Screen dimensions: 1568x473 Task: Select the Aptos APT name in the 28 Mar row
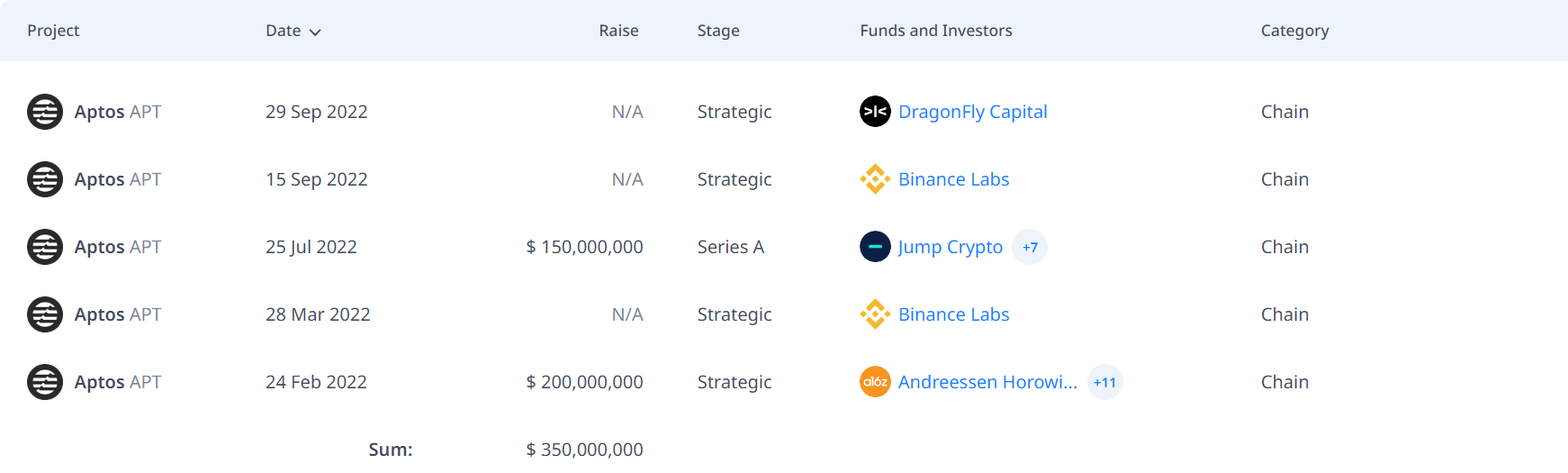point(117,314)
